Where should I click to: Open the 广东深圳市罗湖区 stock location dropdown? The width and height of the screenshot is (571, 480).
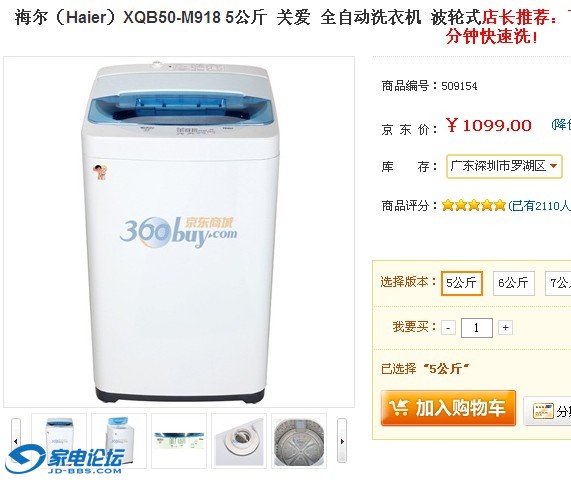point(504,166)
